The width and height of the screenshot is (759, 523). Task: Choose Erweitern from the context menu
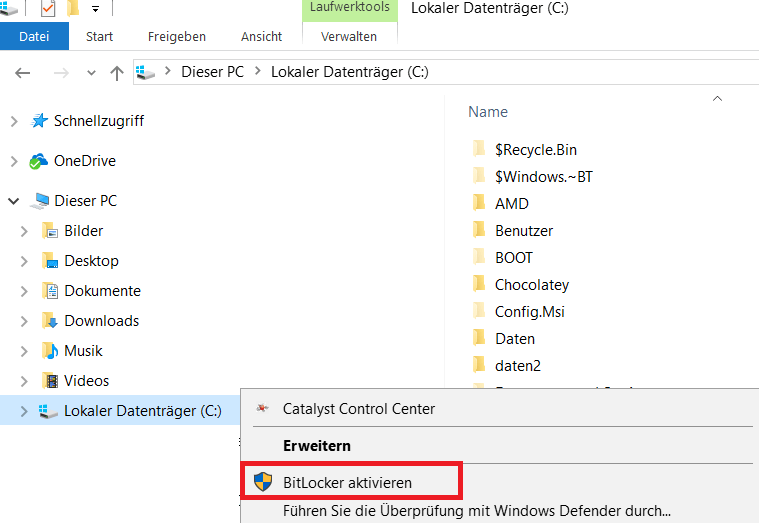(316, 445)
